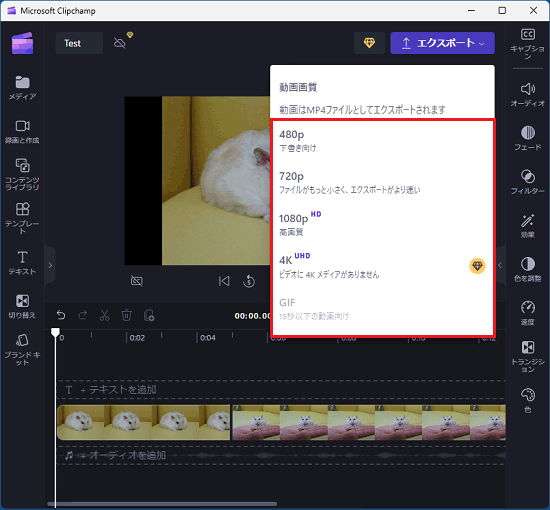Open the 速度 speed panel

tap(528, 313)
